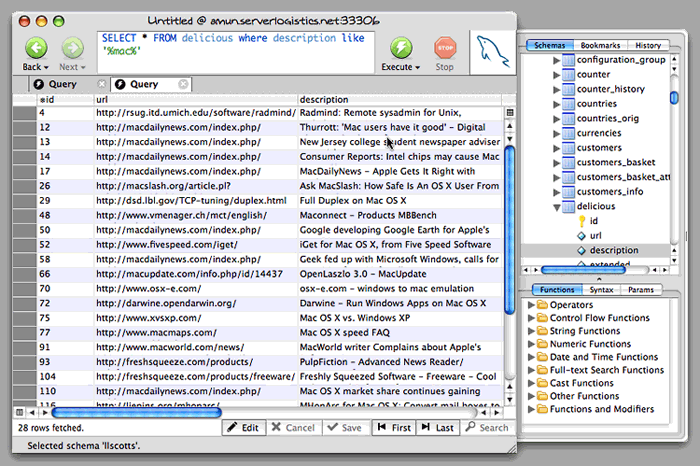Screen dimensions: 700x466
Task: Expand the counter_history table node
Action: click(556, 89)
